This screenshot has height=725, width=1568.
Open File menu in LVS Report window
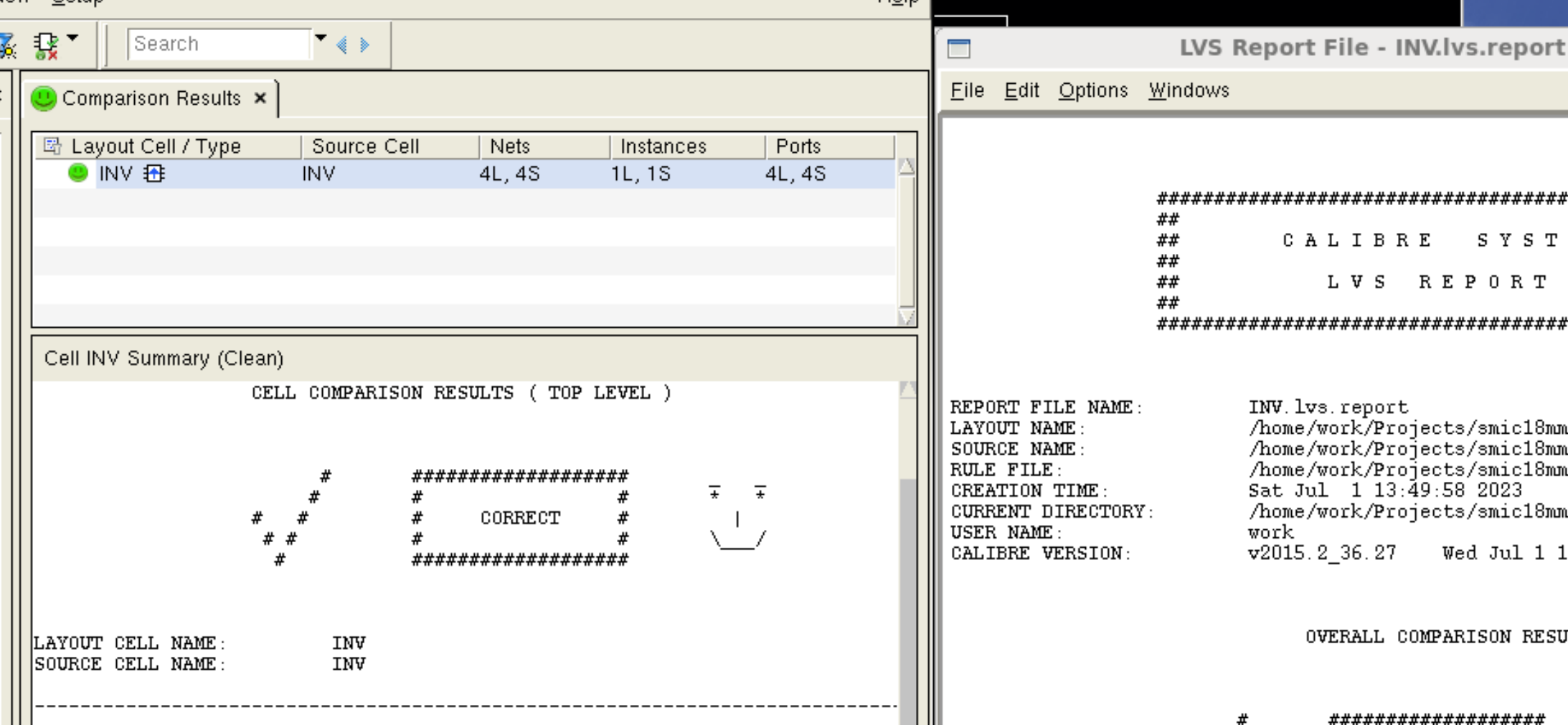(967, 90)
